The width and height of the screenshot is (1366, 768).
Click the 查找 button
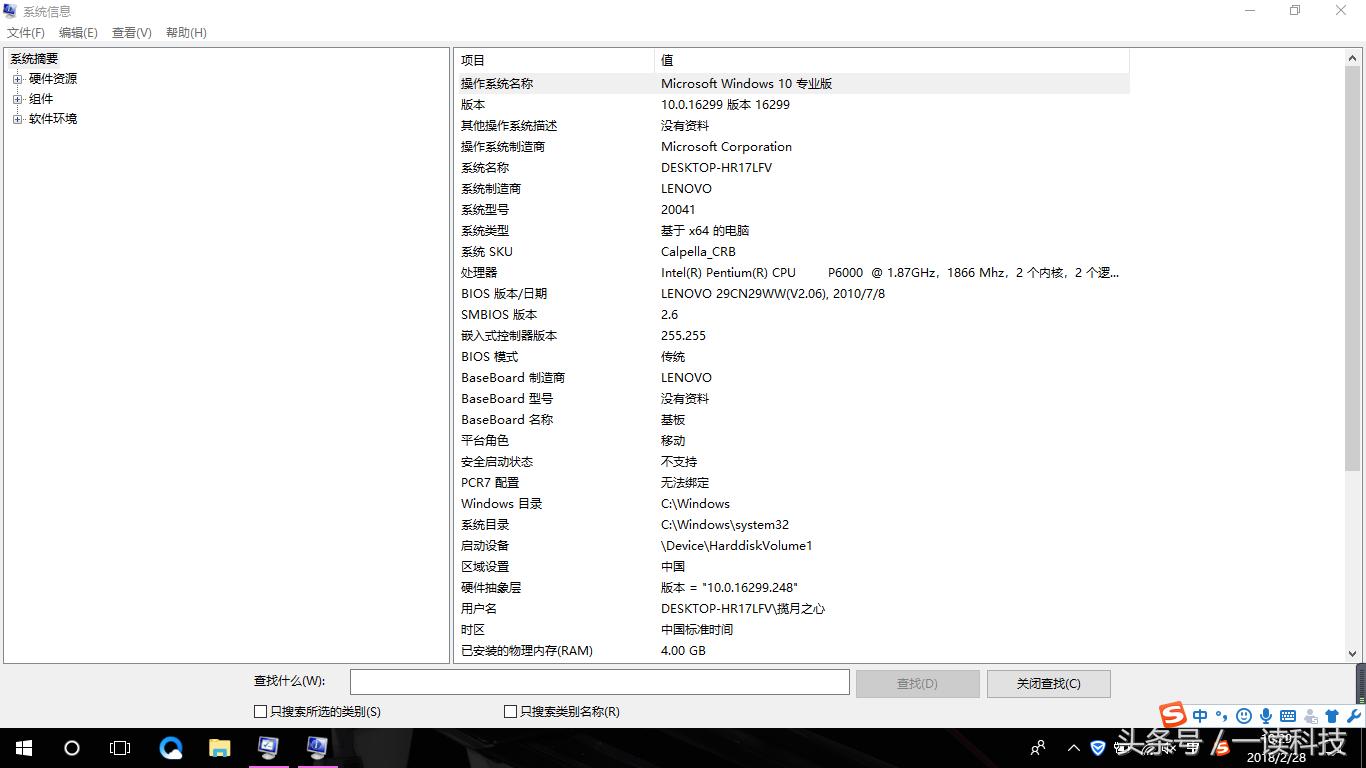coord(917,683)
